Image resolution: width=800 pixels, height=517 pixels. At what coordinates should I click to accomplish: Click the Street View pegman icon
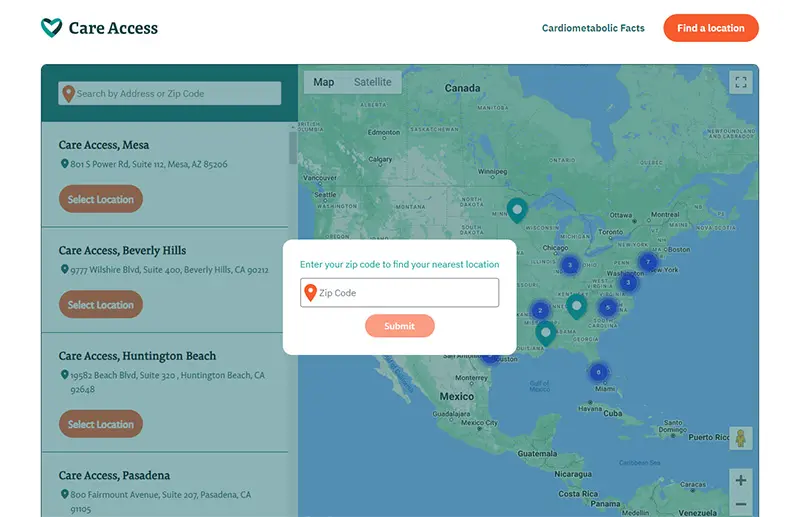(x=740, y=438)
